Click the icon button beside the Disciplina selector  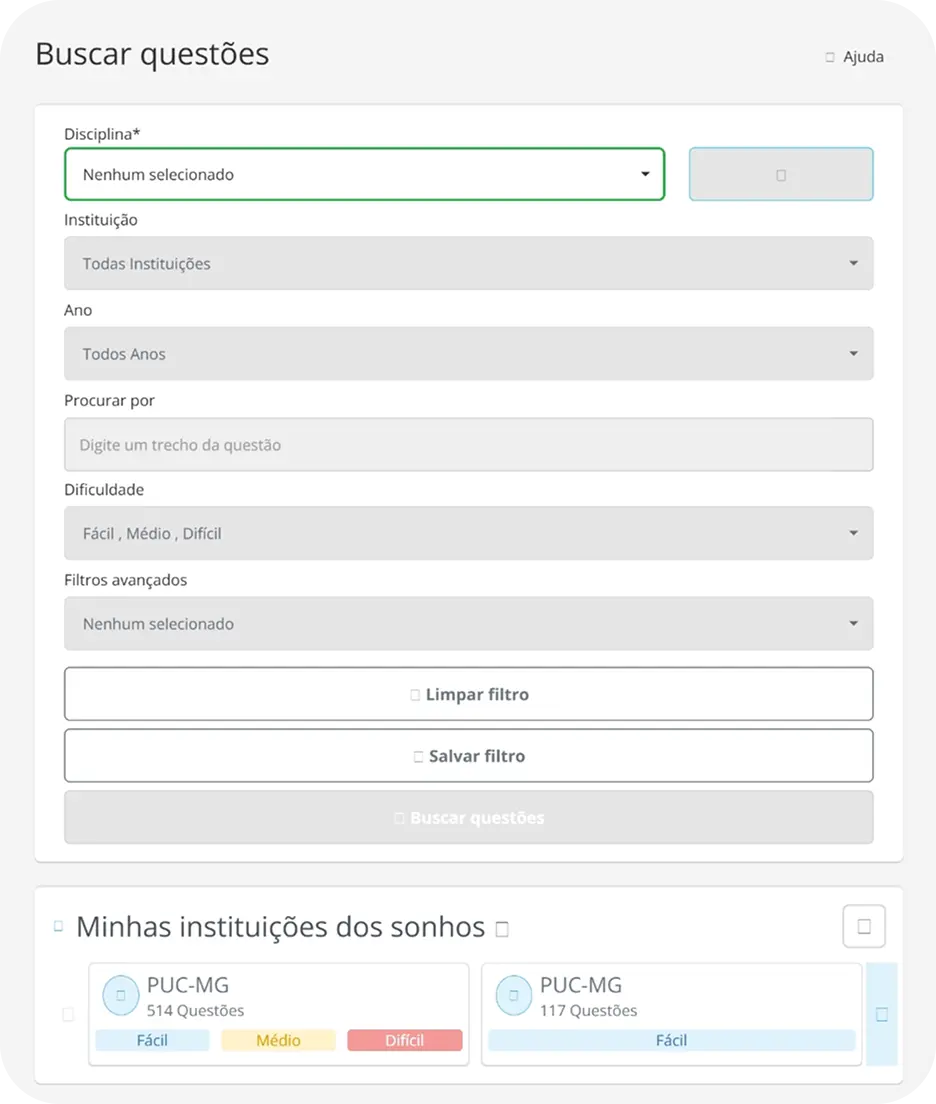click(x=780, y=174)
